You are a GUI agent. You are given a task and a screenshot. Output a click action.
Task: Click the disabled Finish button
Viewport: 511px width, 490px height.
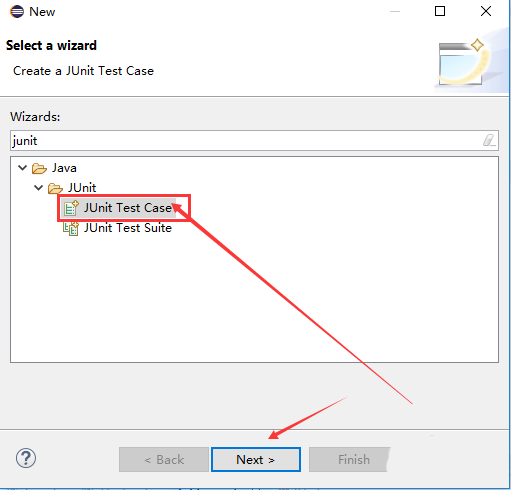(x=349, y=460)
